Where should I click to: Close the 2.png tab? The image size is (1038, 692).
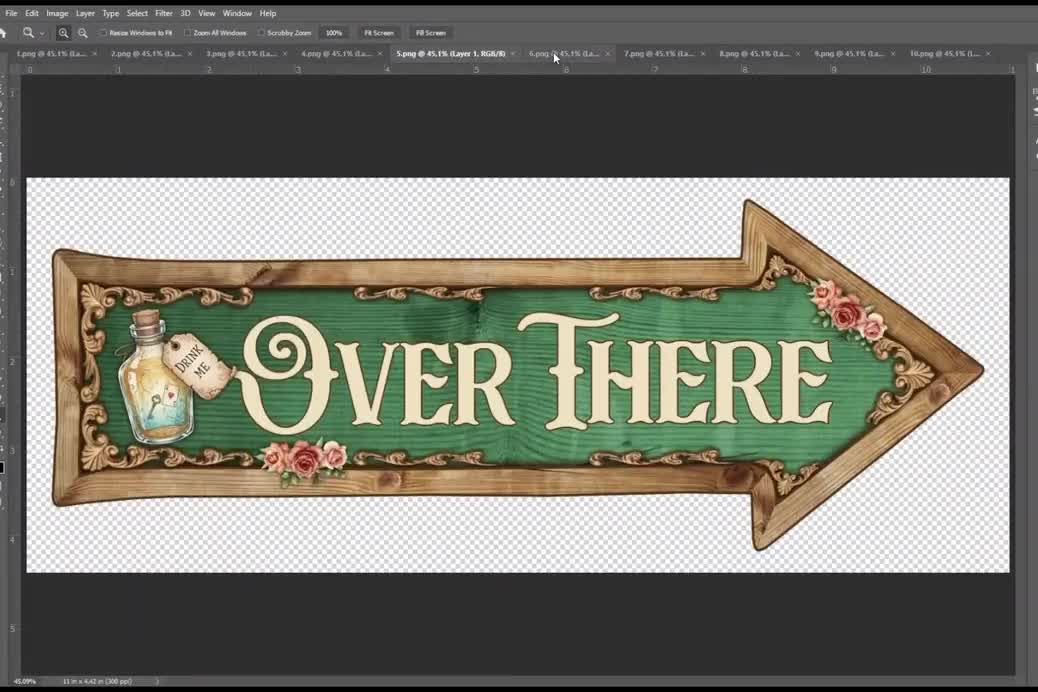click(x=190, y=54)
